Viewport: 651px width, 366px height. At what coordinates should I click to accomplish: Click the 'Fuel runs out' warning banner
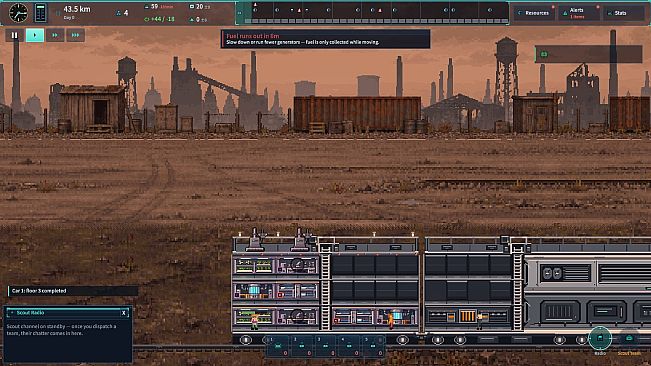326,39
